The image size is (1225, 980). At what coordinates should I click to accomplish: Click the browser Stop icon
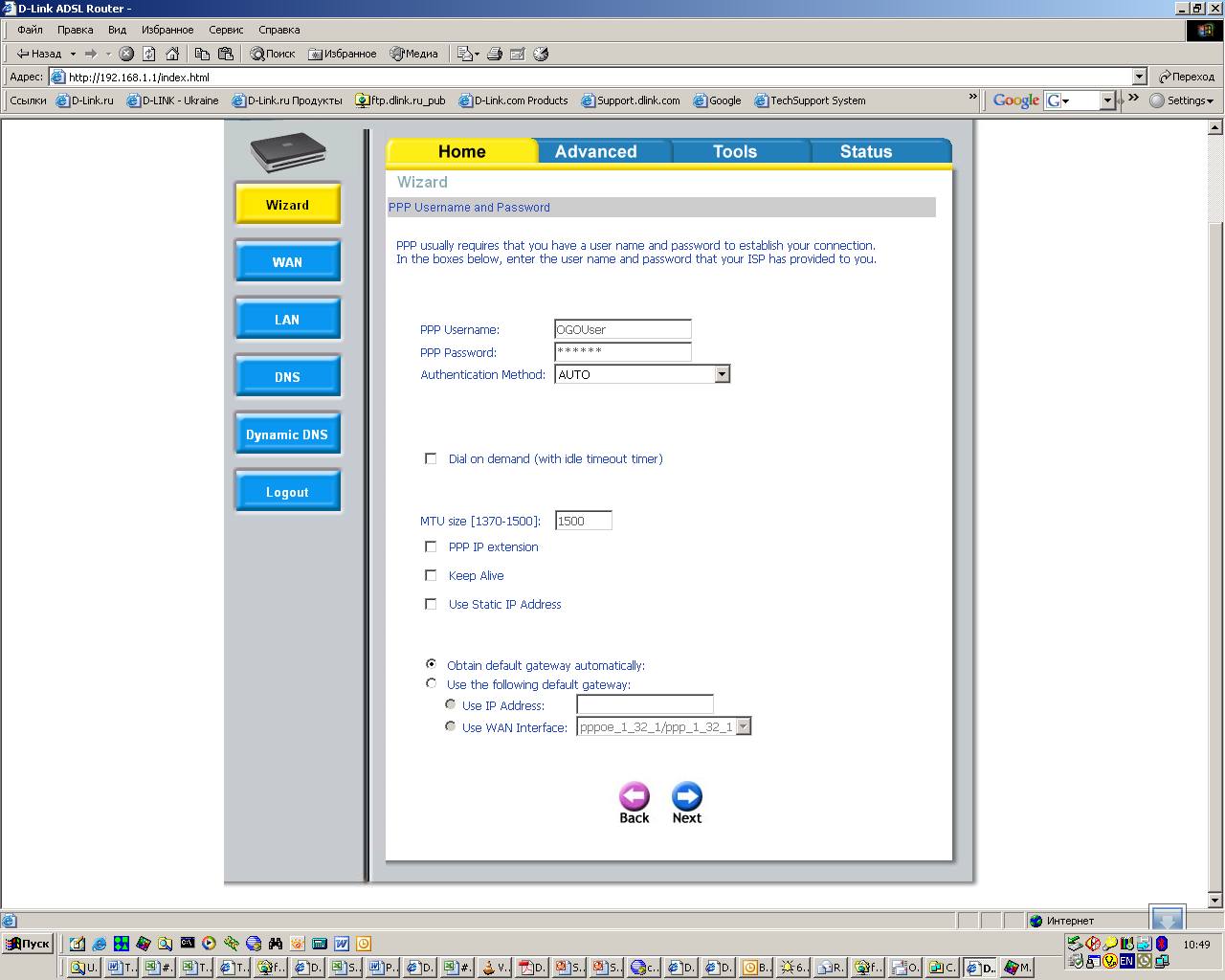(126, 54)
